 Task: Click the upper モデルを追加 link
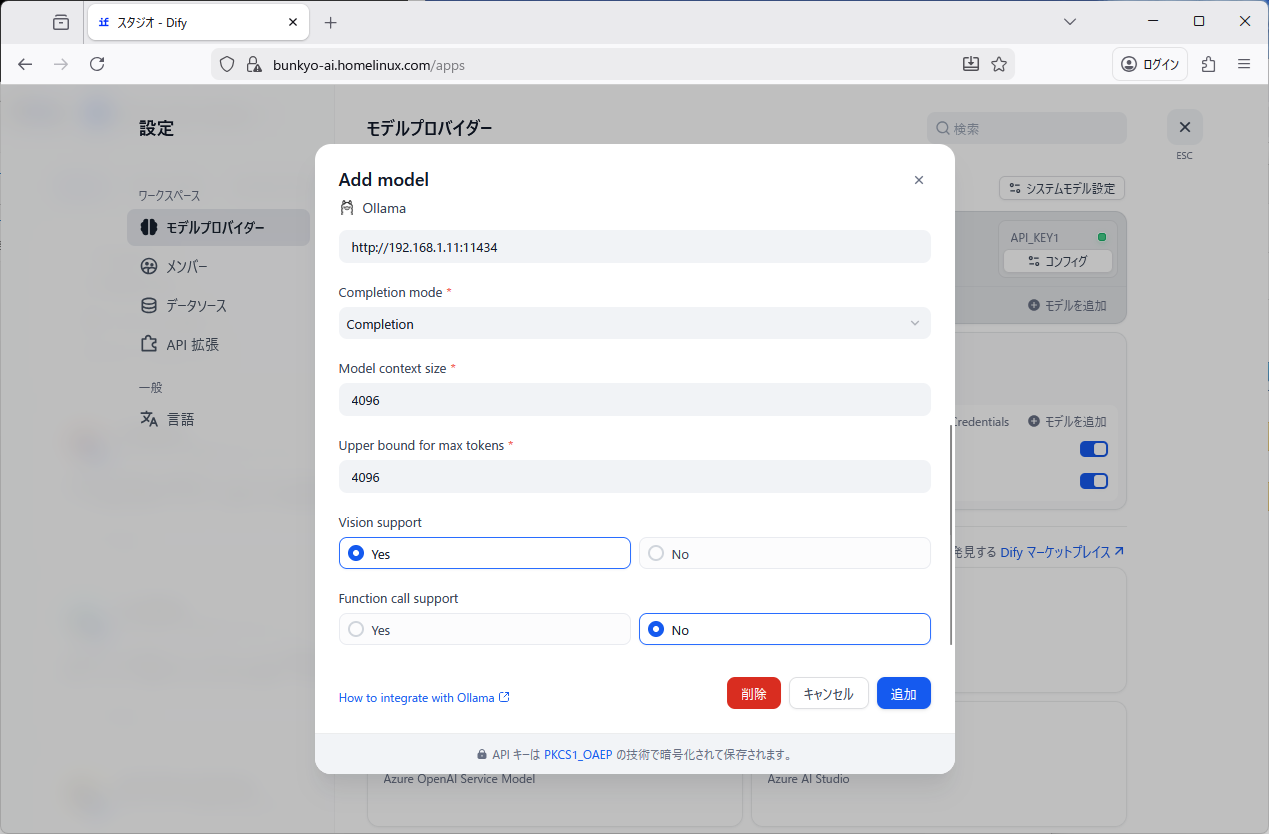(1067, 305)
